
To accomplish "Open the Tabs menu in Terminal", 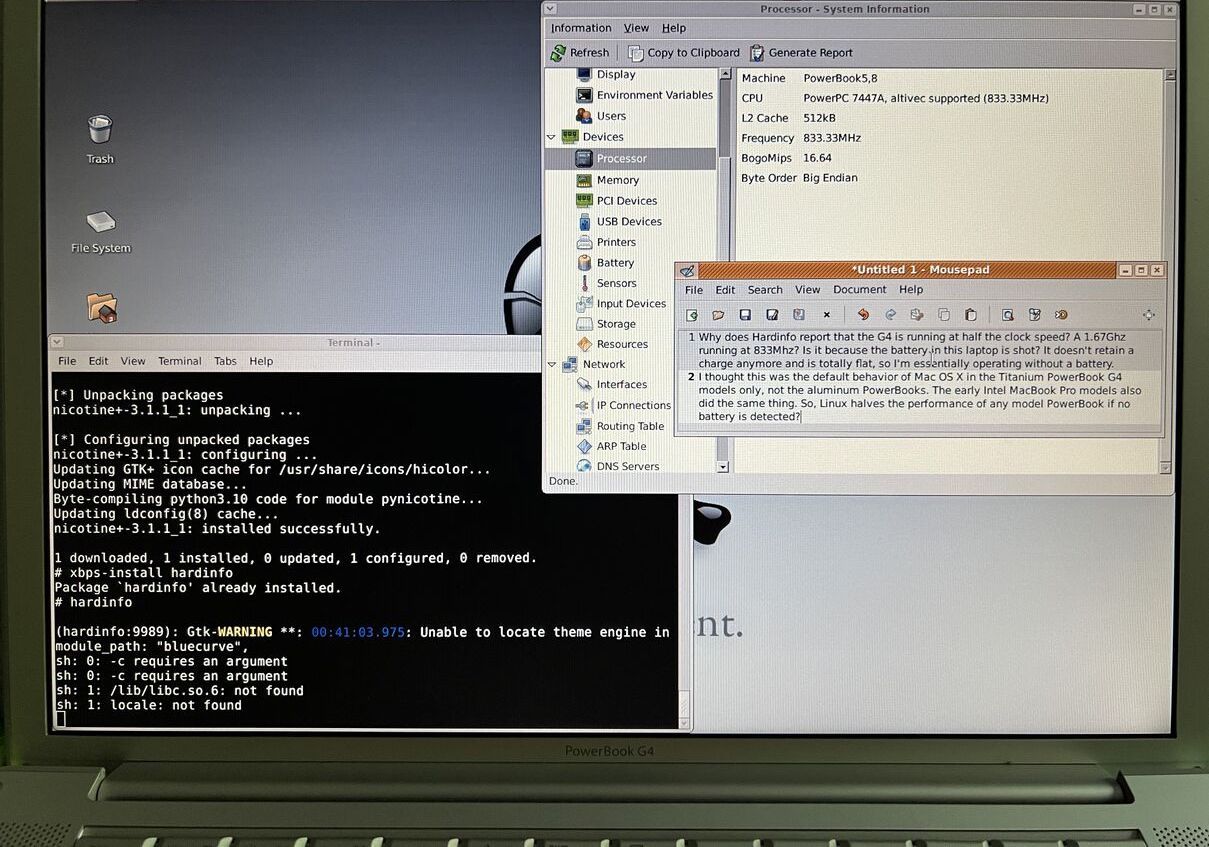I will [x=225, y=361].
